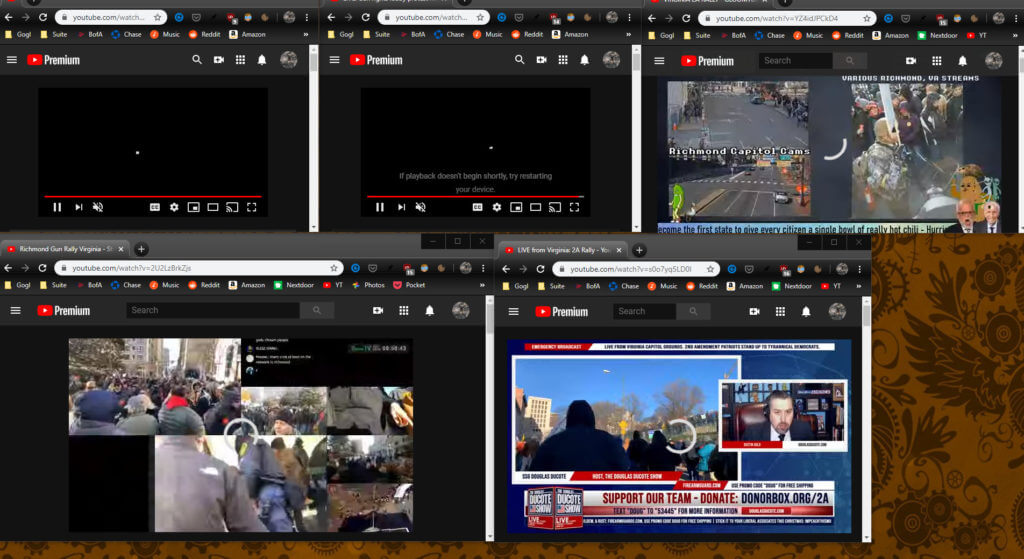
Task: Open new tab beside LIVE from Virginia tab
Action: point(639,250)
